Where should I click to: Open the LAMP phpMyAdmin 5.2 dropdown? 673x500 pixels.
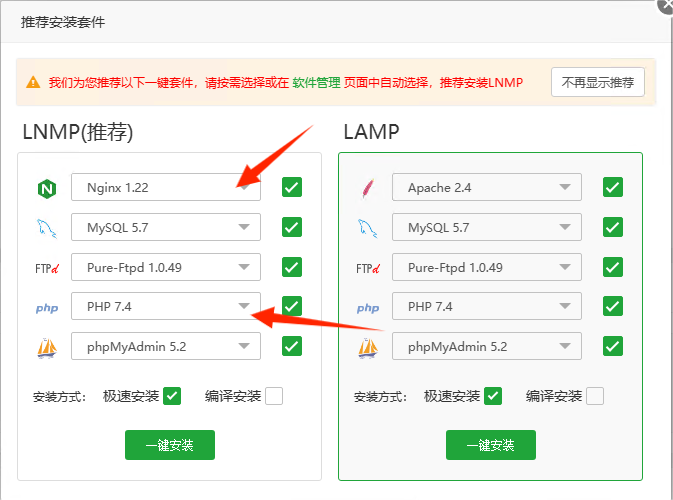coord(487,346)
